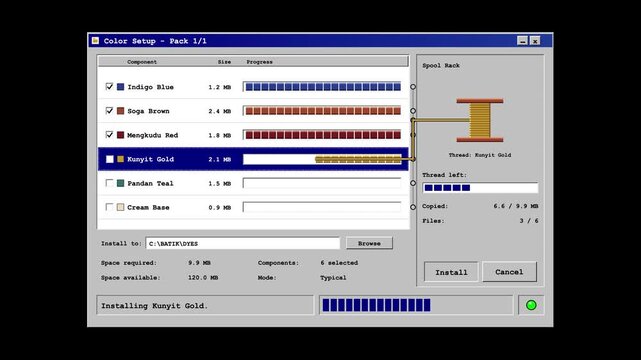Uncheck the Soga Brown component checkbox
This screenshot has width=641, height=360.
tap(109, 111)
